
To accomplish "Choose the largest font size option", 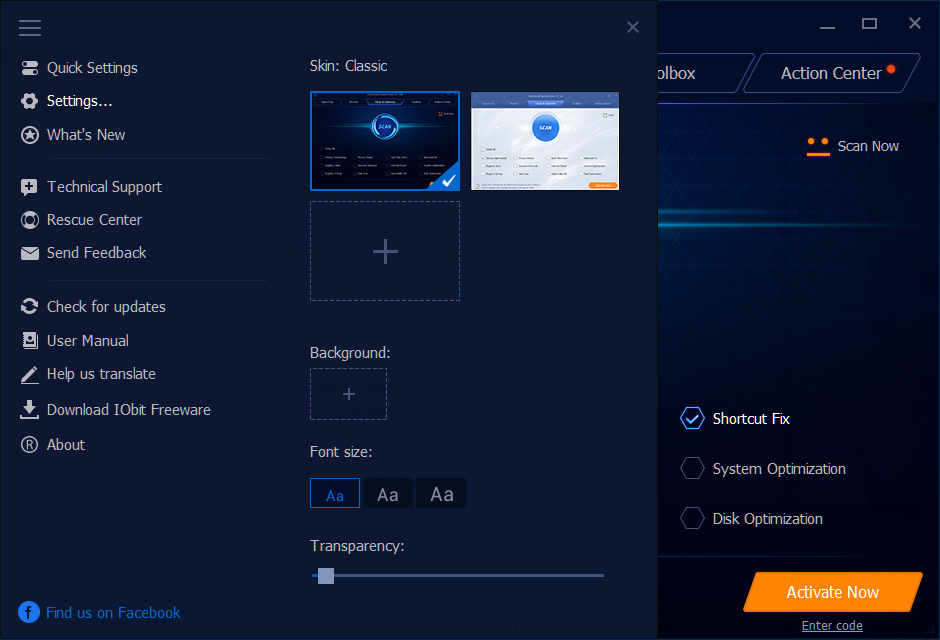I will pyautogui.click(x=441, y=494).
